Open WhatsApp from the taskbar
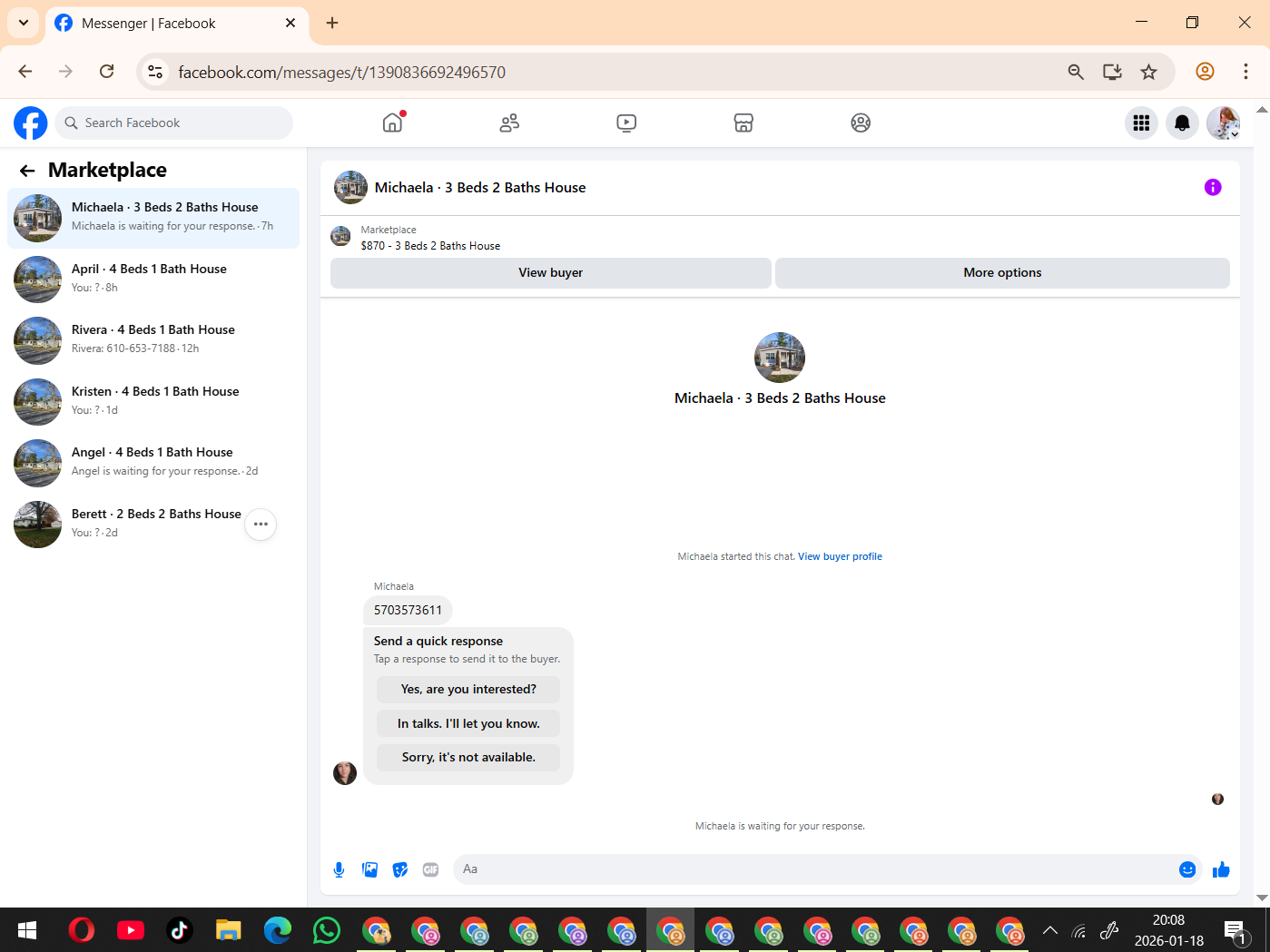1270x952 pixels. coord(326,930)
